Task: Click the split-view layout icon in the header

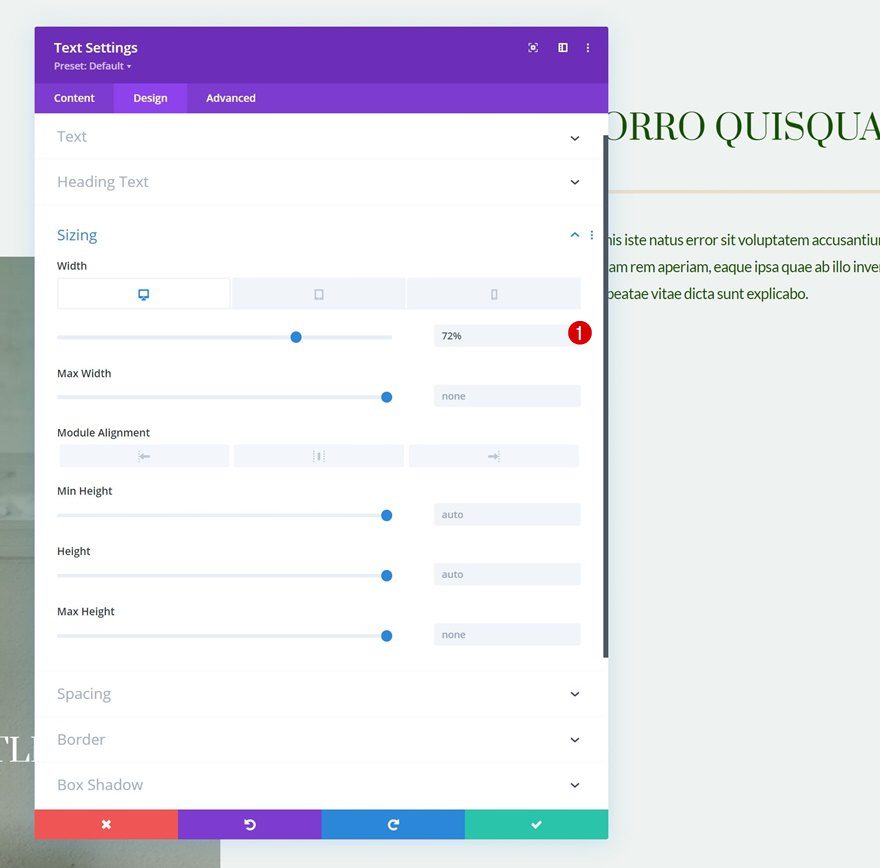Action: [562, 47]
